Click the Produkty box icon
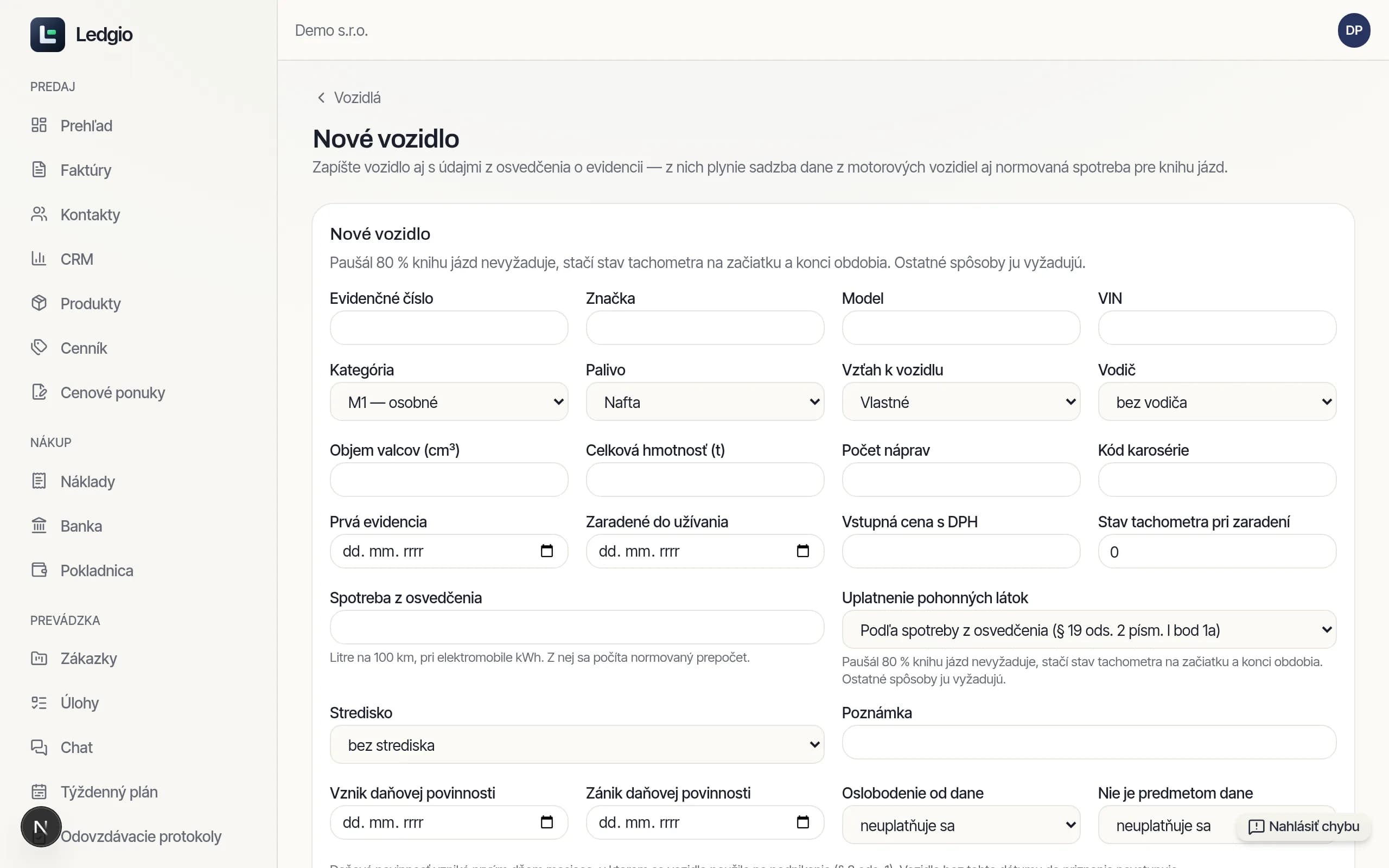The image size is (1389, 868). coord(39,303)
